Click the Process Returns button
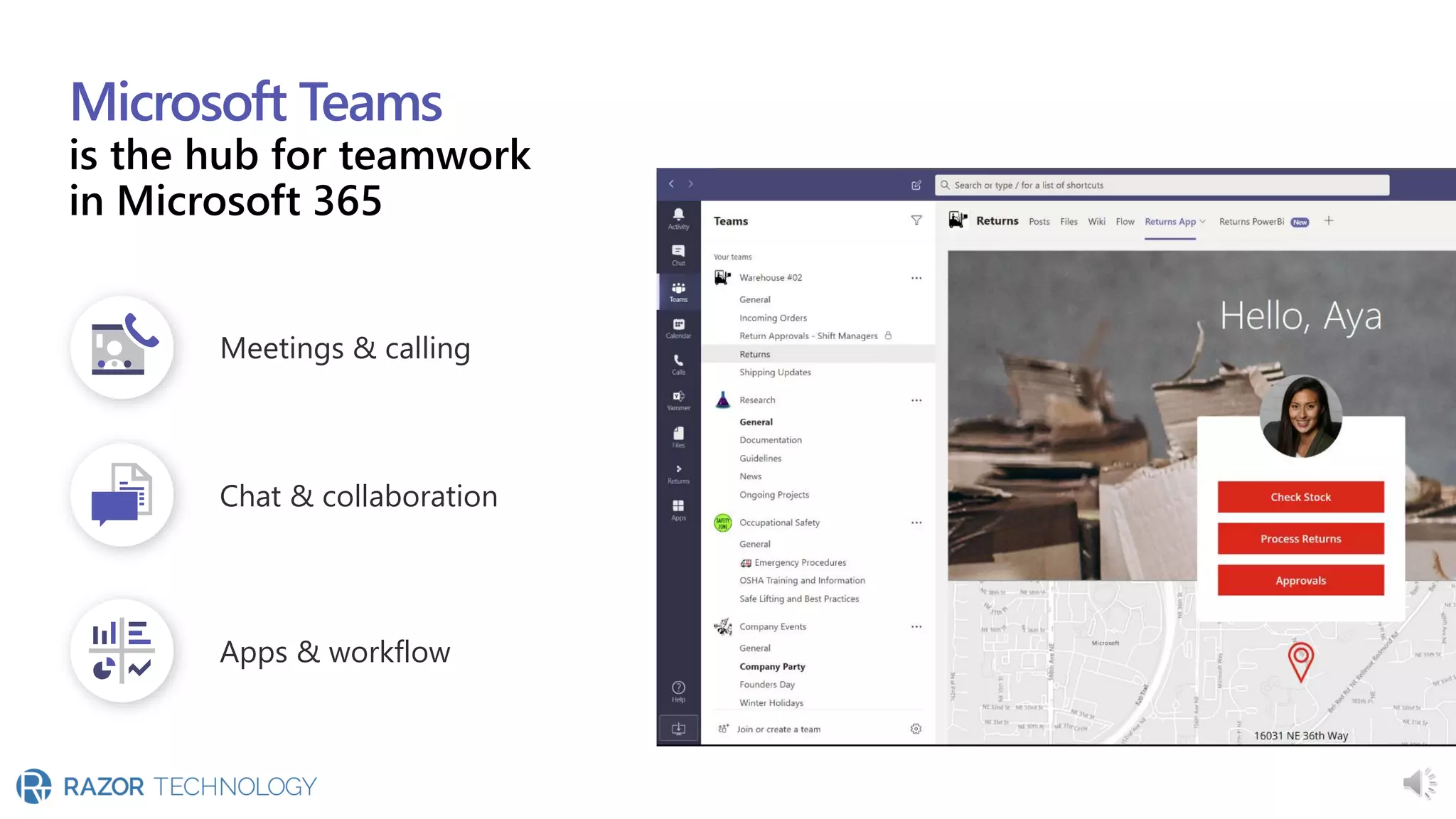This screenshot has width=1456, height=819. click(x=1300, y=539)
